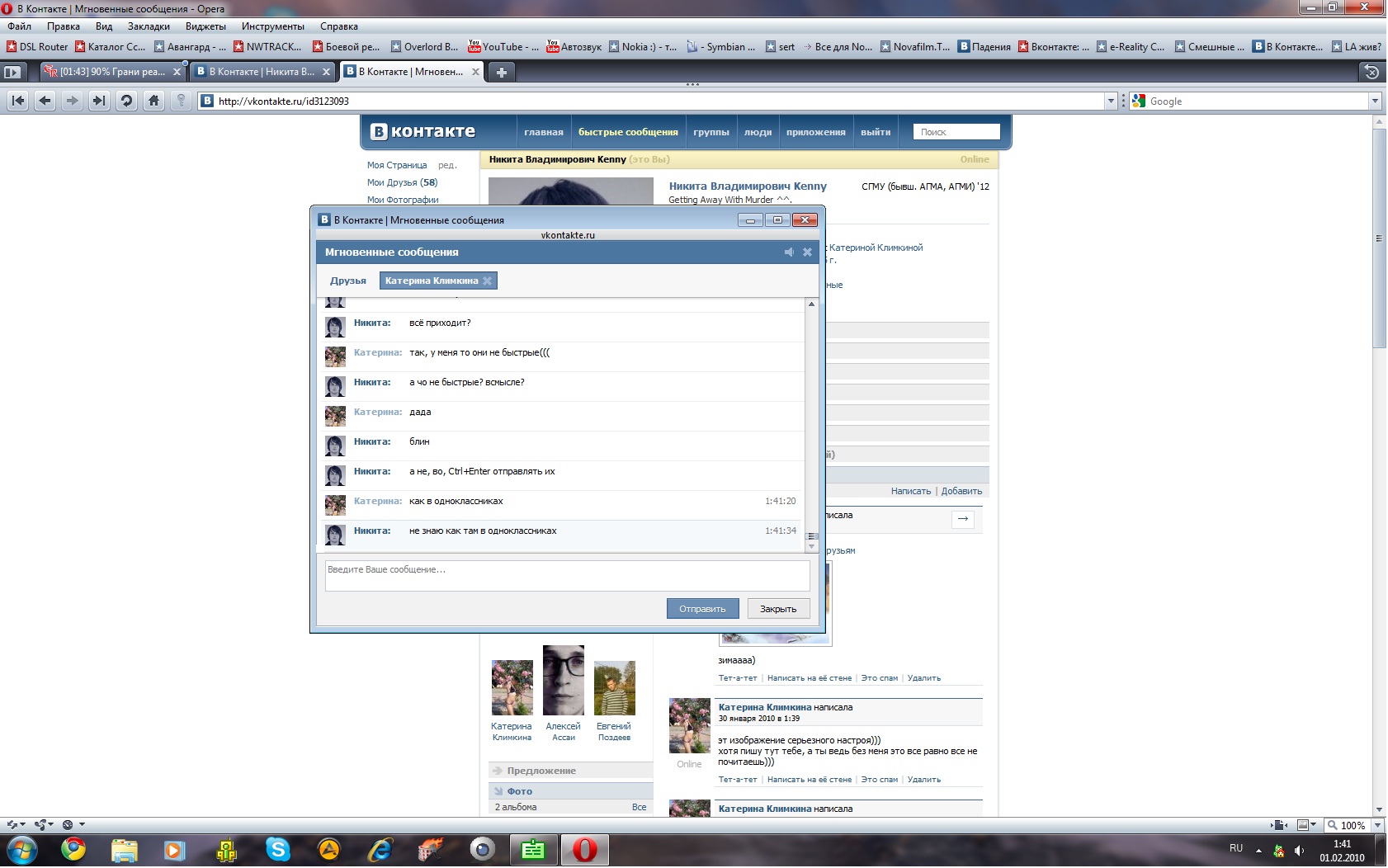Open AIMP player from the taskbar
Image resolution: width=1388 pixels, height=868 pixels.
click(x=329, y=849)
